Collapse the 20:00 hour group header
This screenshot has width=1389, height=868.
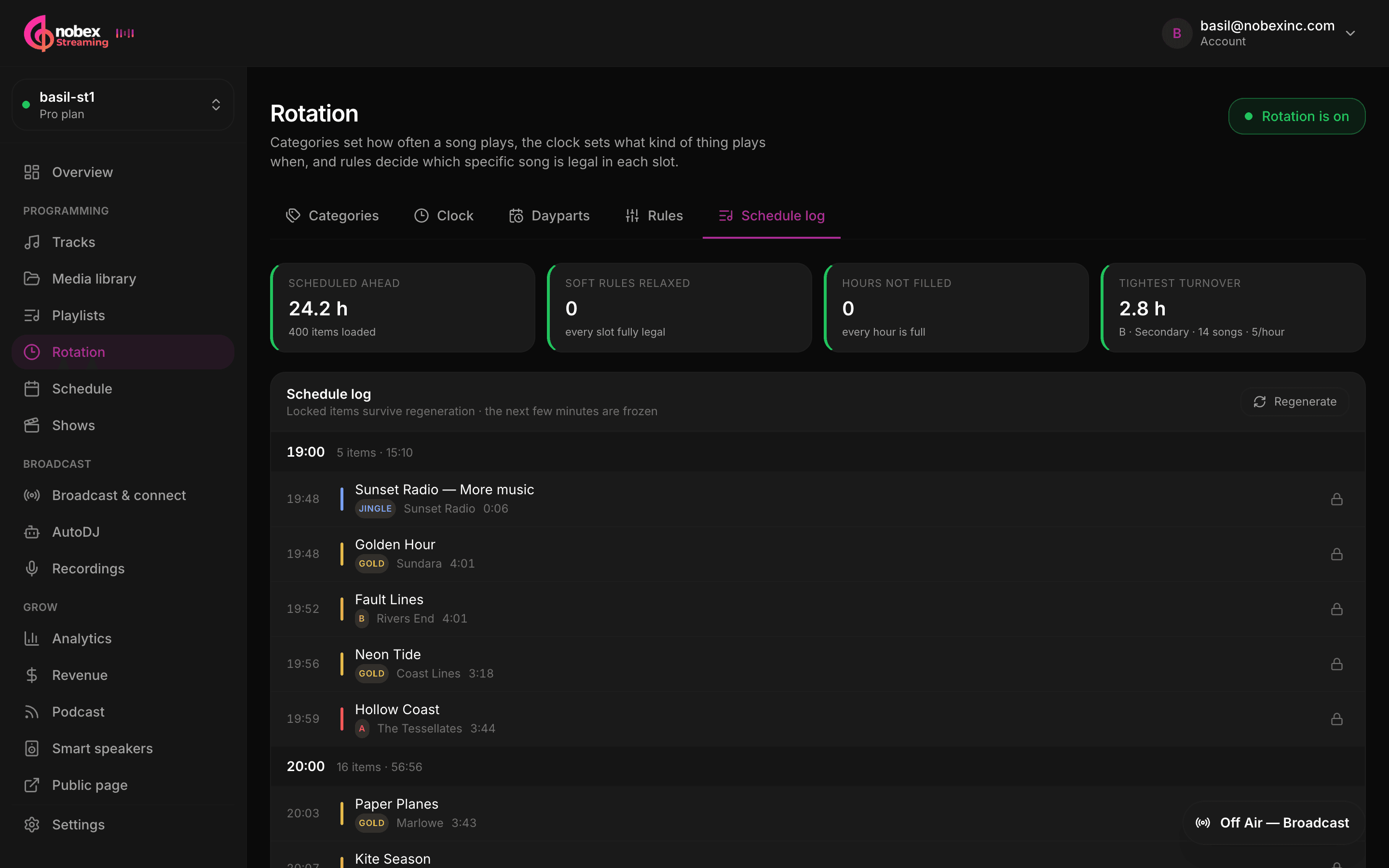point(817,767)
